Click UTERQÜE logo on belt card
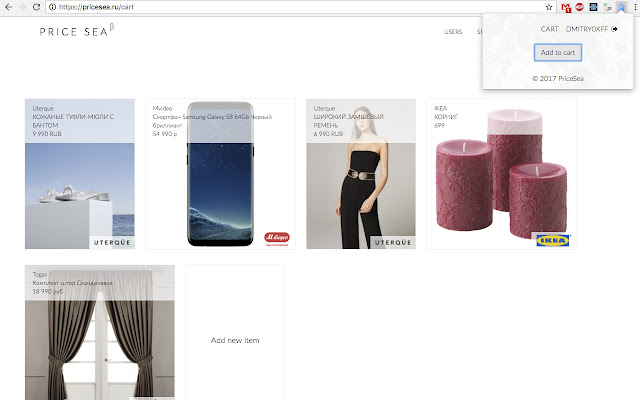The height and width of the screenshot is (400, 640). click(393, 242)
